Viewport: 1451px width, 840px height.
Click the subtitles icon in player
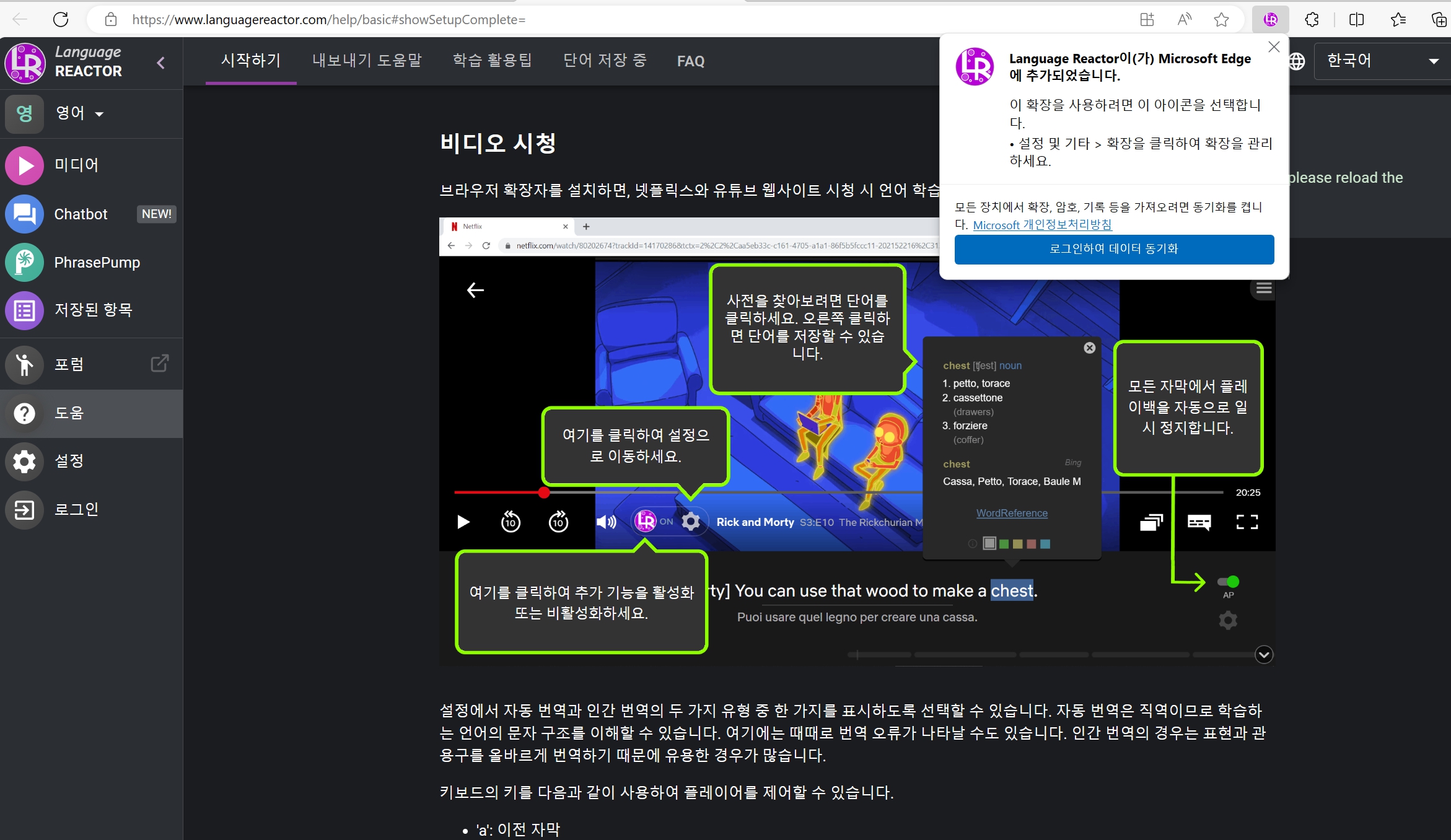1199,522
